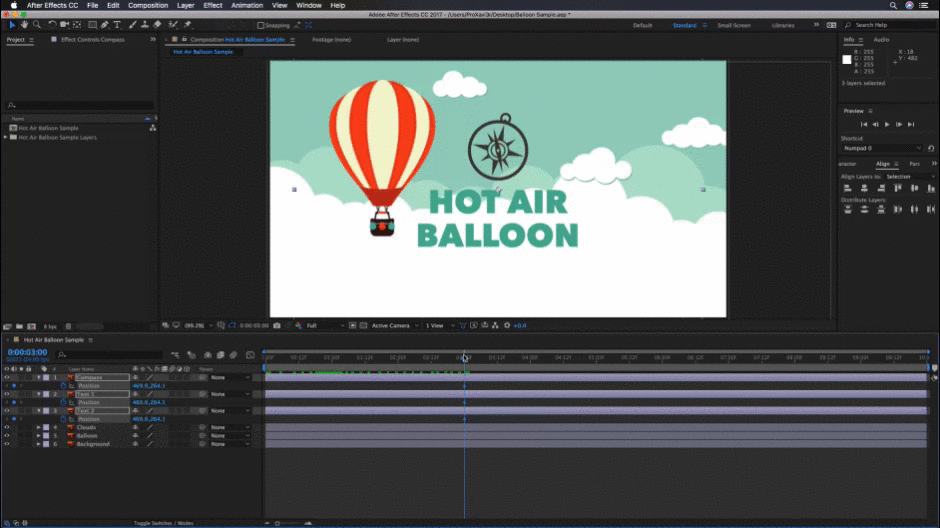This screenshot has height=528, width=940.
Task: Click align bottom edges icon
Action: (x=930, y=188)
